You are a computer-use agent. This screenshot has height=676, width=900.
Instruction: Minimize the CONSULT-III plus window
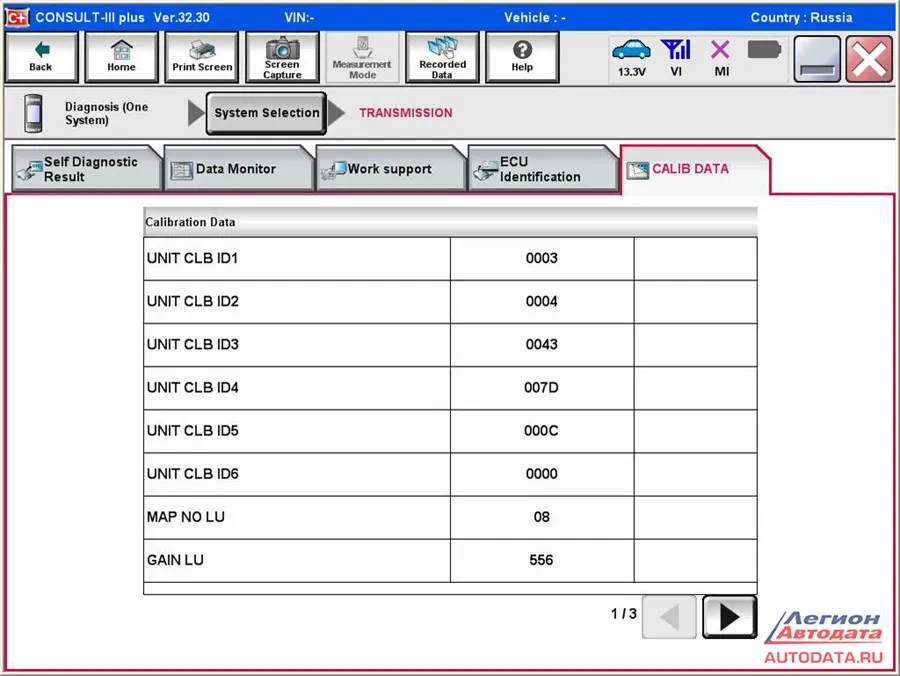click(x=817, y=59)
